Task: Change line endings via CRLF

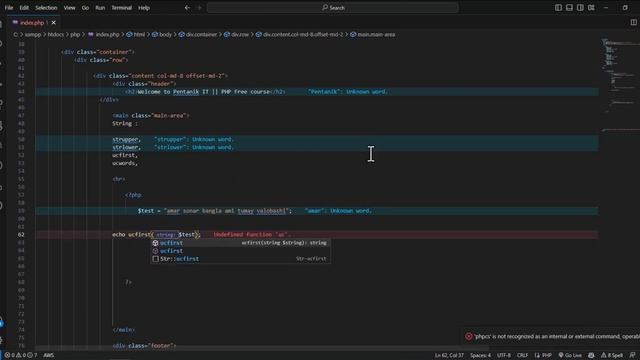Action: (522, 356)
